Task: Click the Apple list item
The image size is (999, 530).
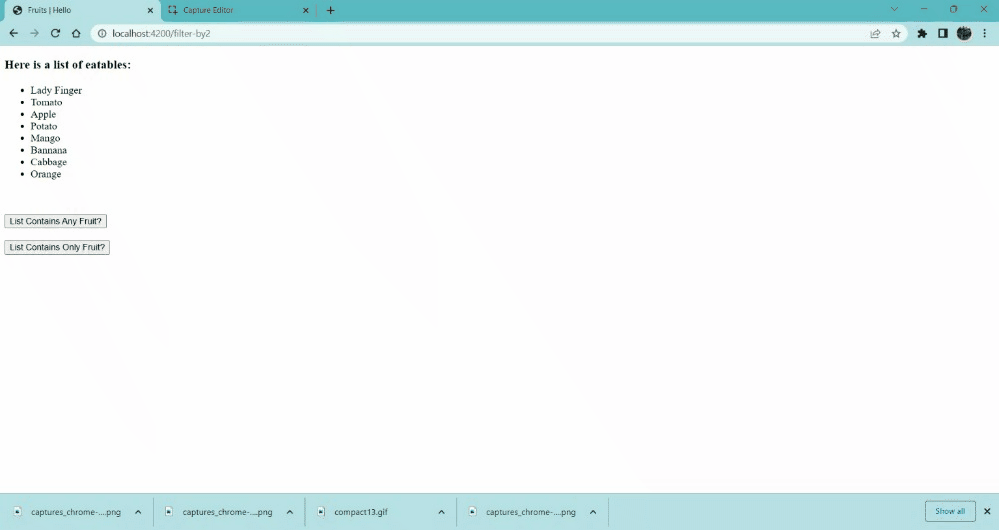Action: tap(43, 115)
